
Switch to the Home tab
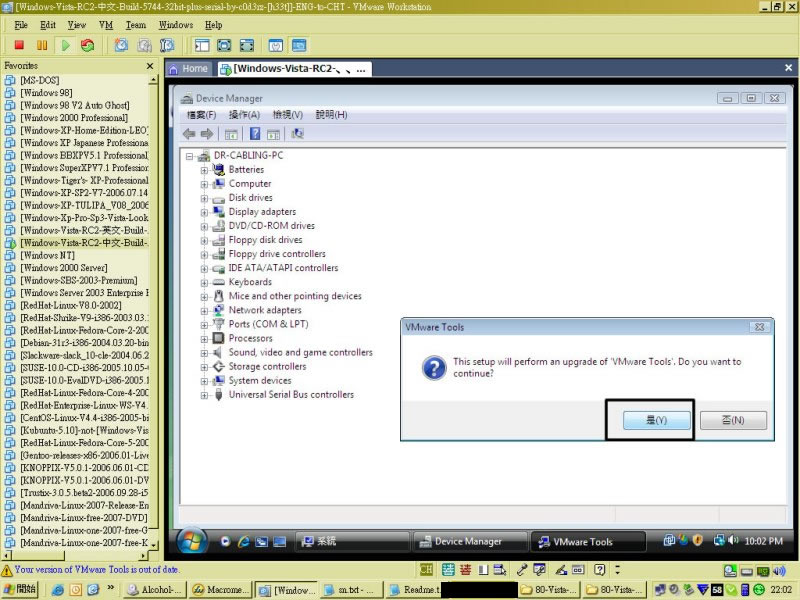tap(189, 69)
